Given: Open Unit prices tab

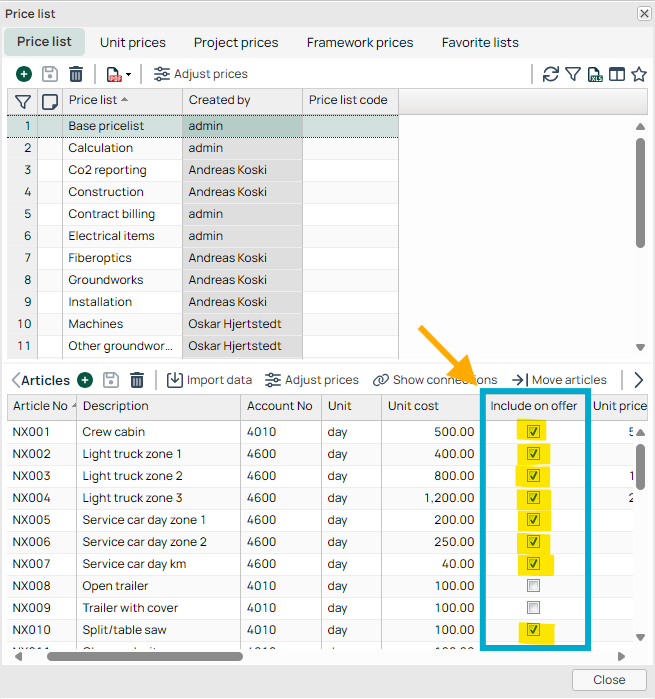Looking at the screenshot, I should click(133, 42).
